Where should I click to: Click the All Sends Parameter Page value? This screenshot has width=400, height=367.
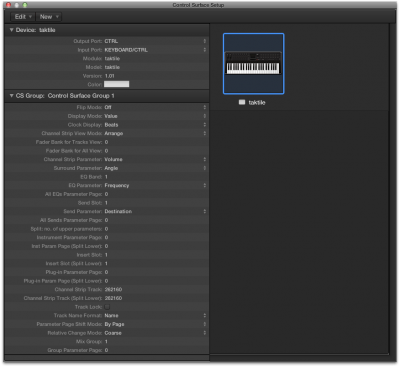pyautogui.click(x=106, y=220)
